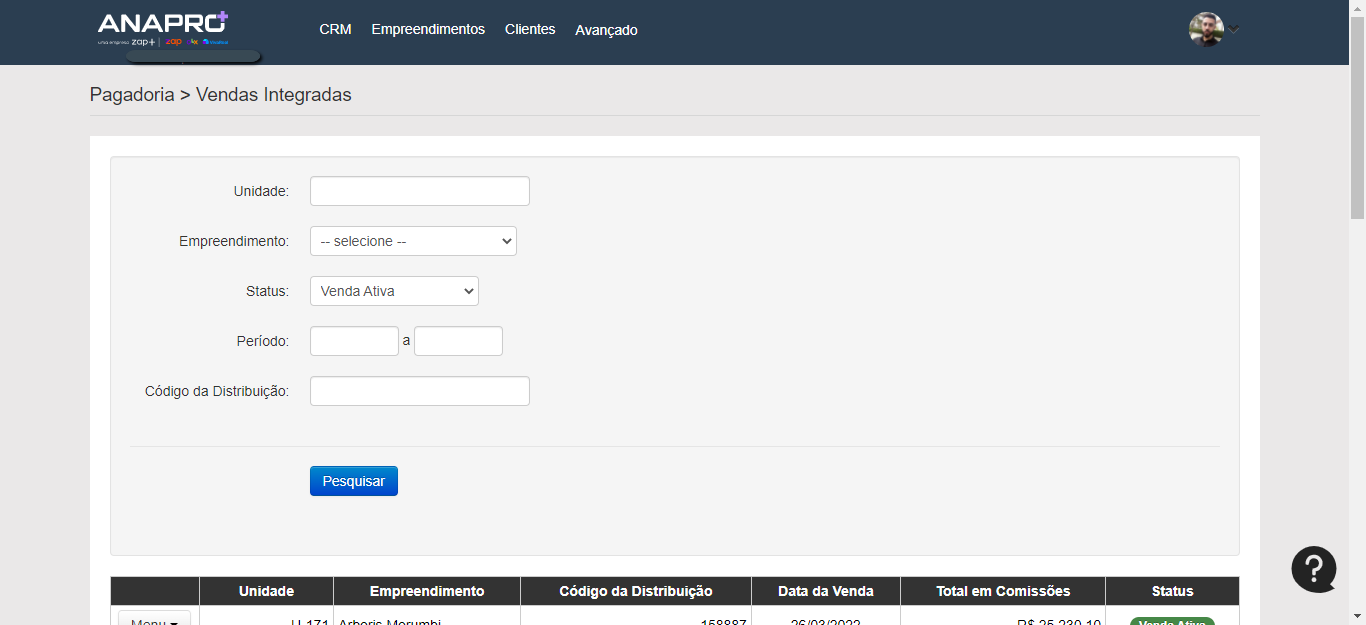Click the Período start date field
The image size is (1366, 625).
click(x=354, y=341)
